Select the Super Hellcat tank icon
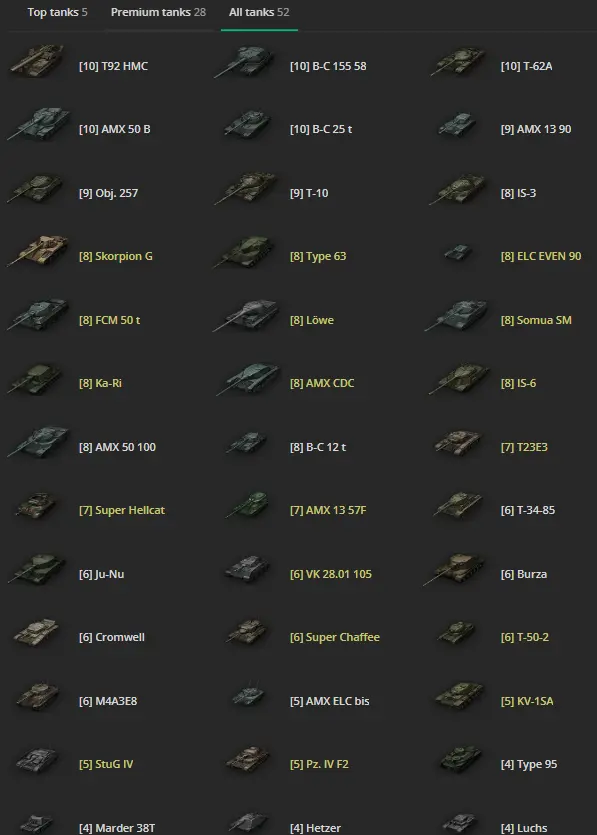The width and height of the screenshot is (597, 835). click(36, 505)
